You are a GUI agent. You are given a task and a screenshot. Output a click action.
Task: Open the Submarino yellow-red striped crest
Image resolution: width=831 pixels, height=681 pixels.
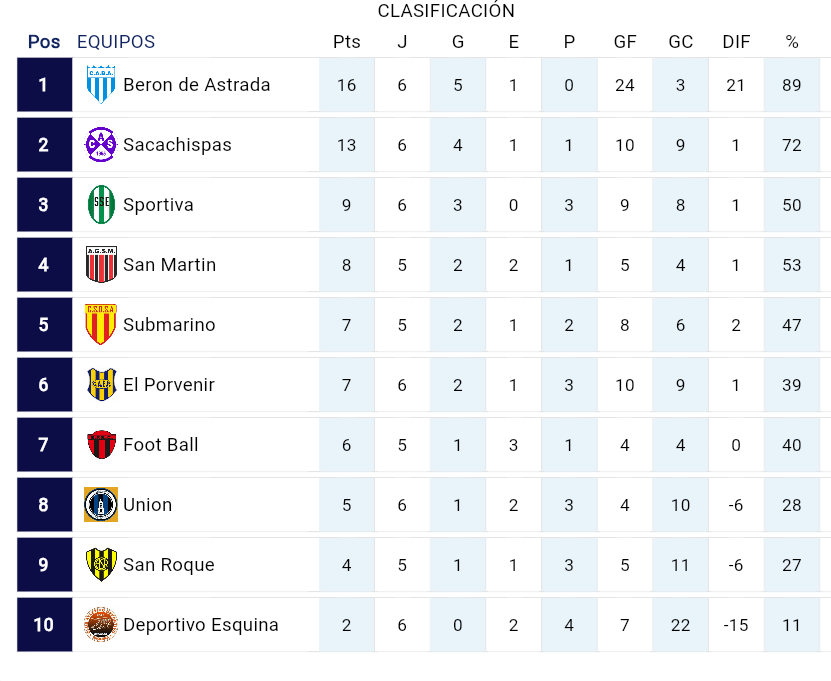pyautogui.click(x=101, y=324)
